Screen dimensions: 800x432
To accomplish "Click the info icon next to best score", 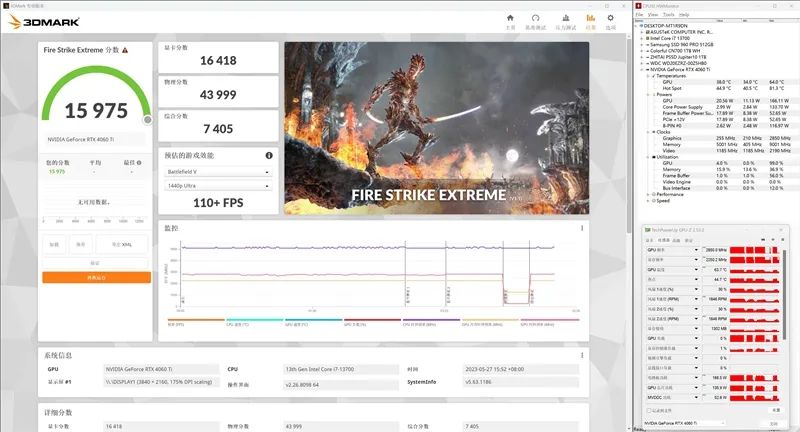I will coord(139,163).
